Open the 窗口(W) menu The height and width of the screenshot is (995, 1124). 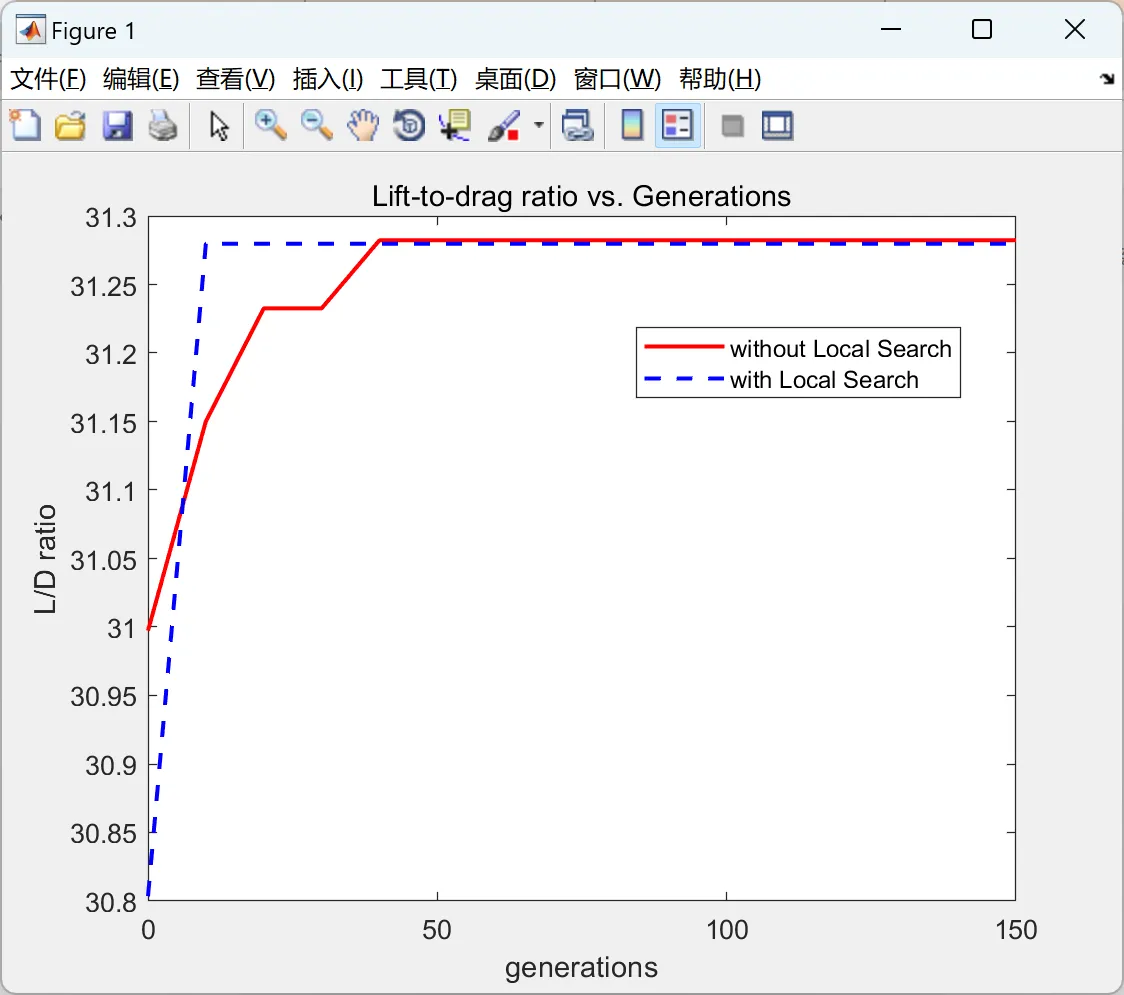pos(617,79)
